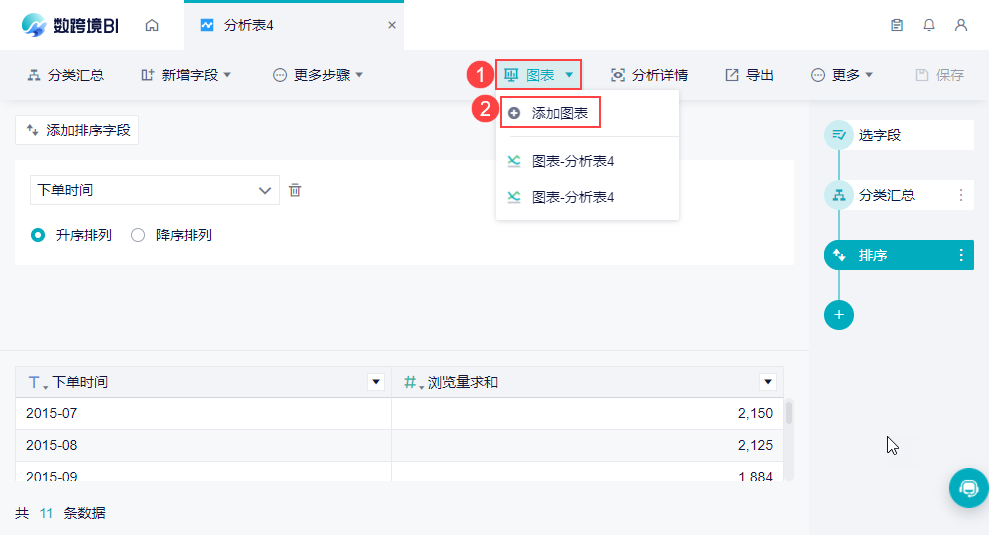Open the customer support chat bubble
The image size is (989, 535).
tap(969, 488)
